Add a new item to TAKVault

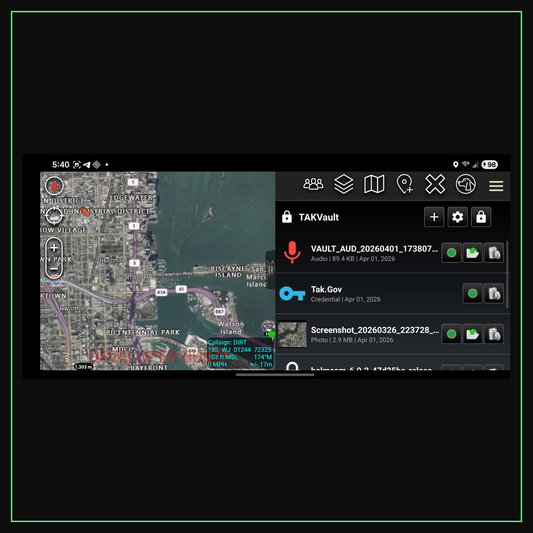434,217
